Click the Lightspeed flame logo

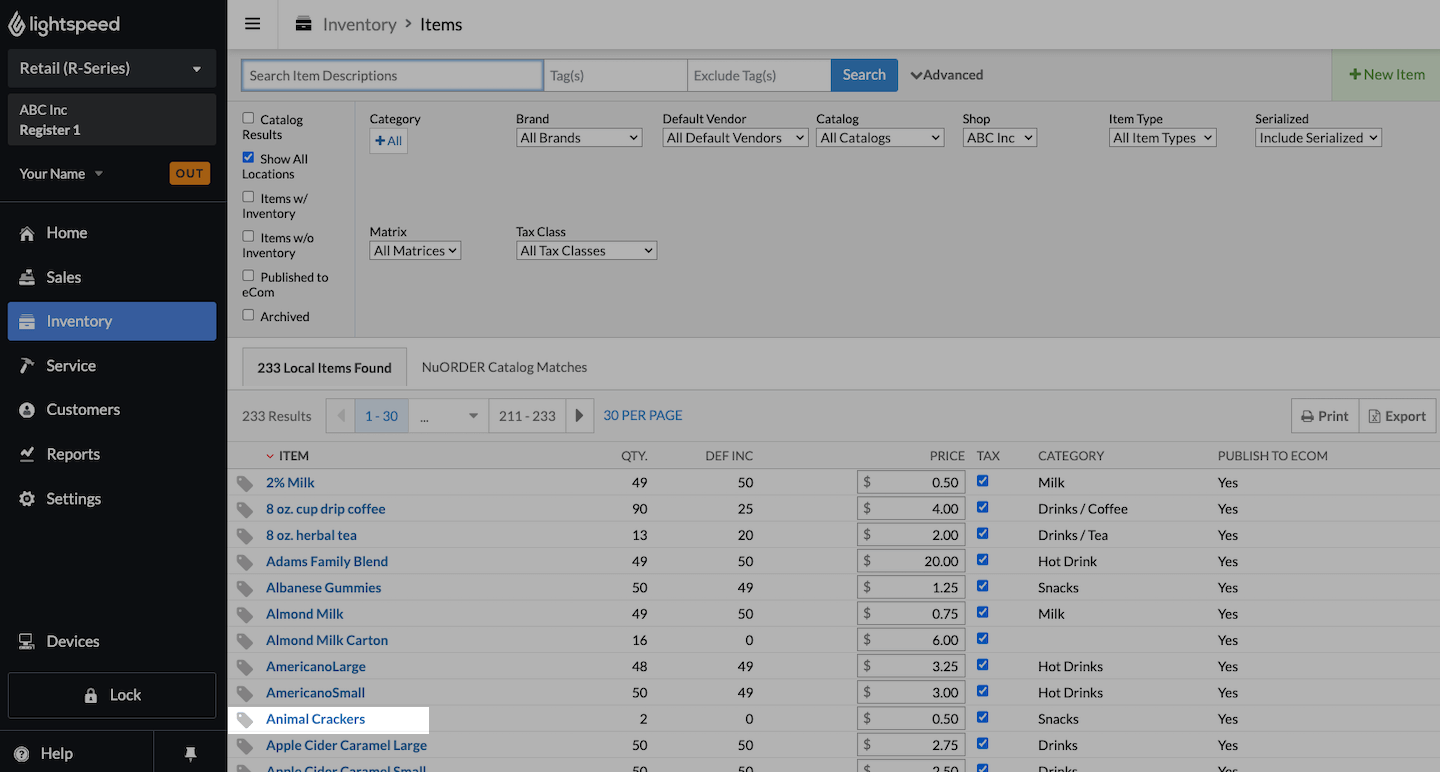tap(17, 24)
